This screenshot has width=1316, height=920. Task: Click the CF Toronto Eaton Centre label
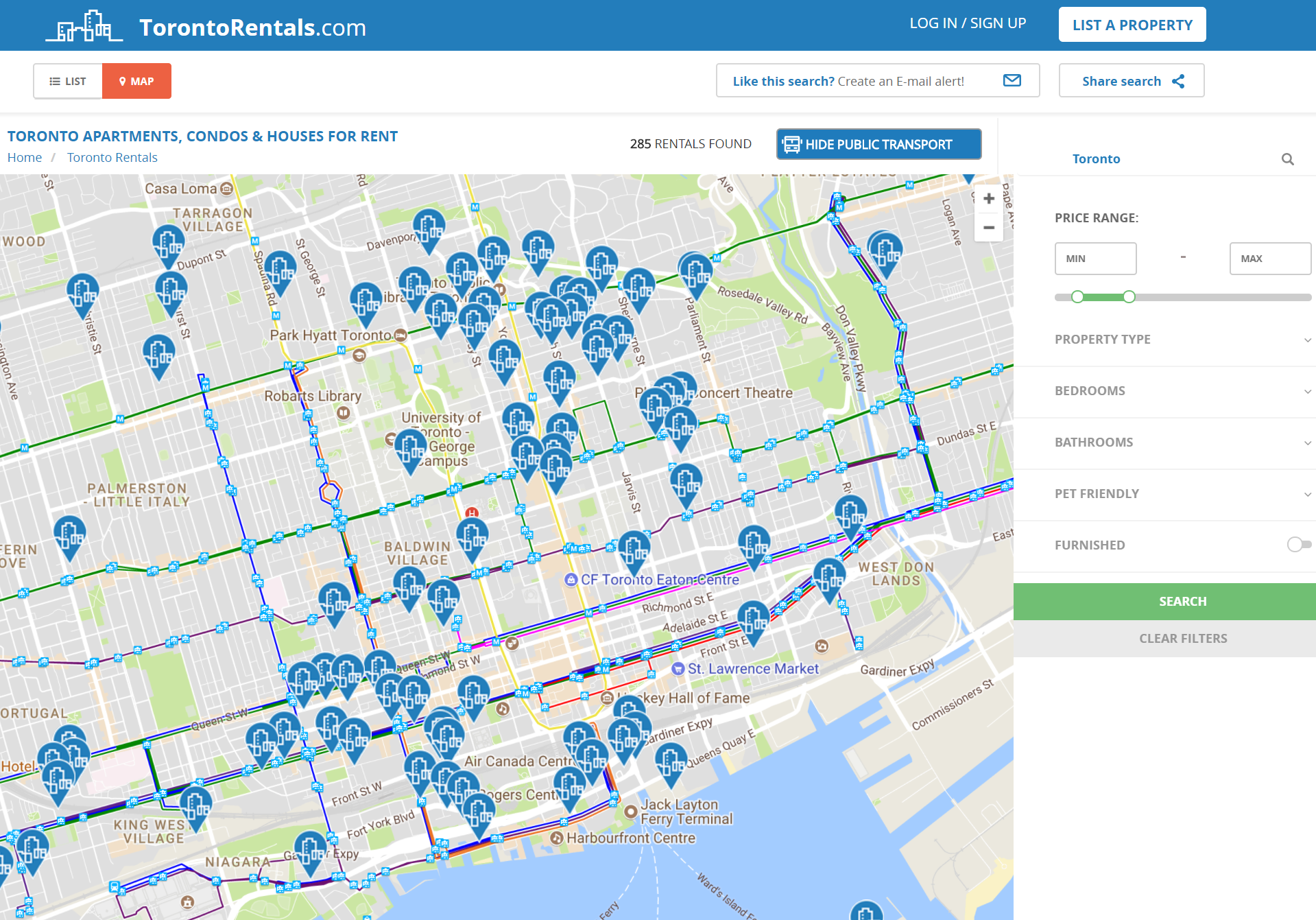(660, 580)
